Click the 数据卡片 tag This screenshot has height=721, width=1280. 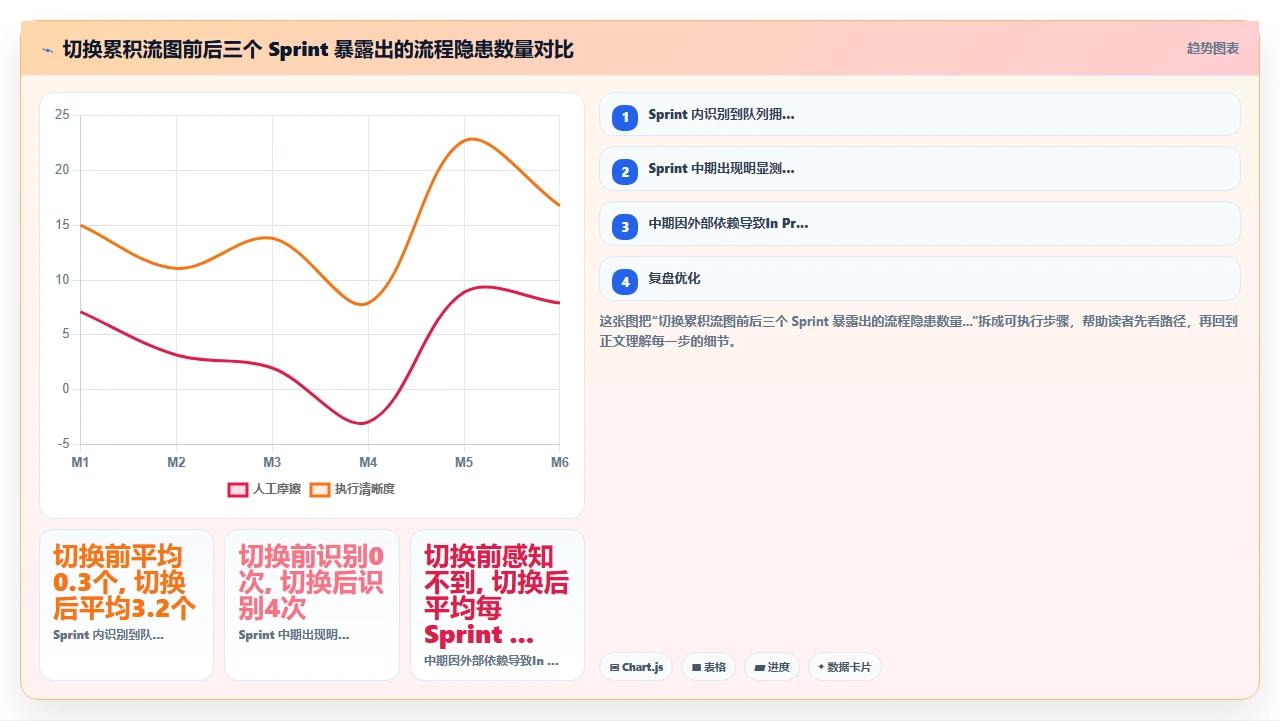click(845, 667)
